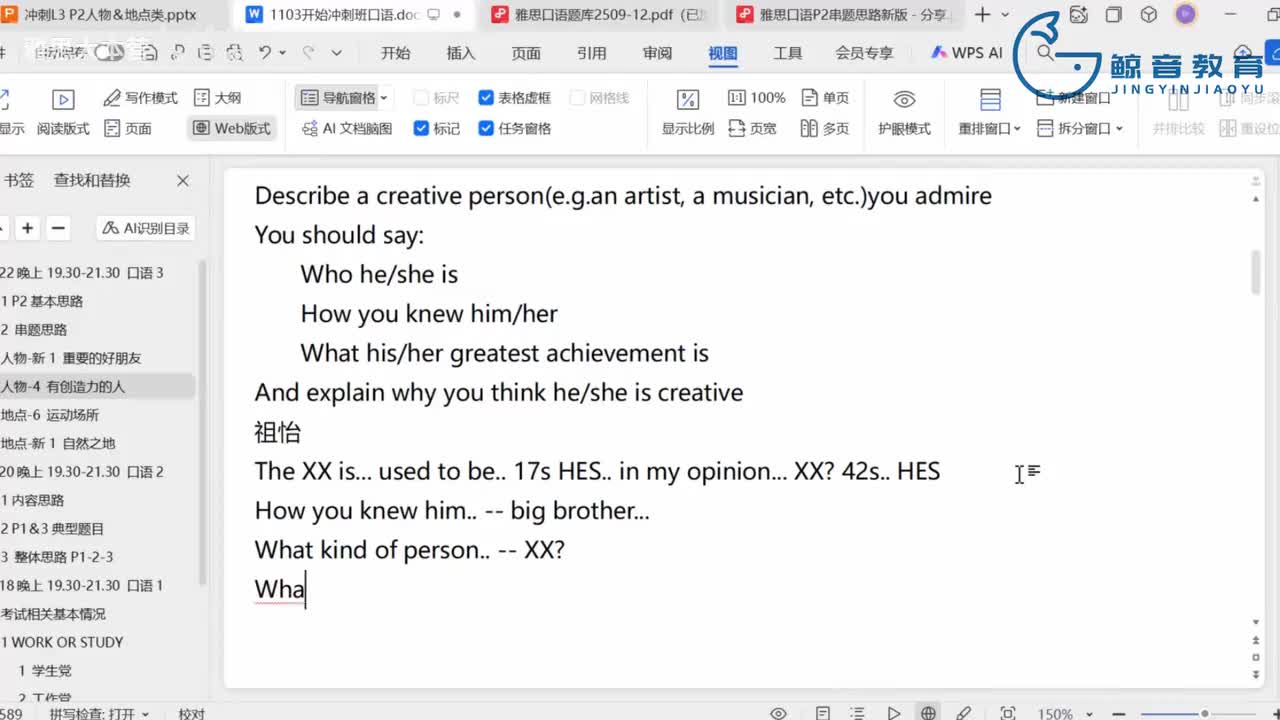Select 单页 single page view

click(x=826, y=98)
